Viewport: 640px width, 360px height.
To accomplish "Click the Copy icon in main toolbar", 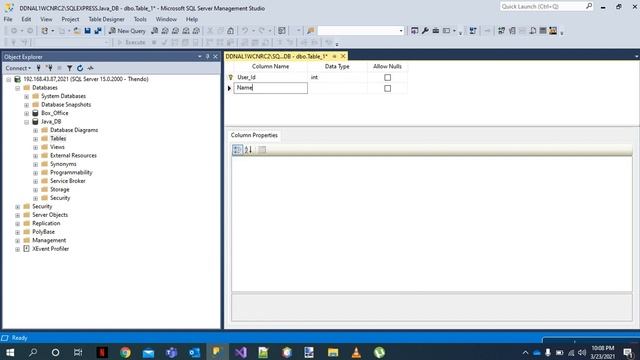I will [x=220, y=31].
